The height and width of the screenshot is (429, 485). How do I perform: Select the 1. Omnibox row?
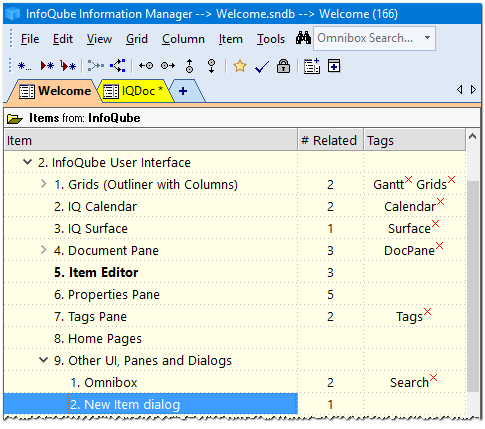pos(235,382)
